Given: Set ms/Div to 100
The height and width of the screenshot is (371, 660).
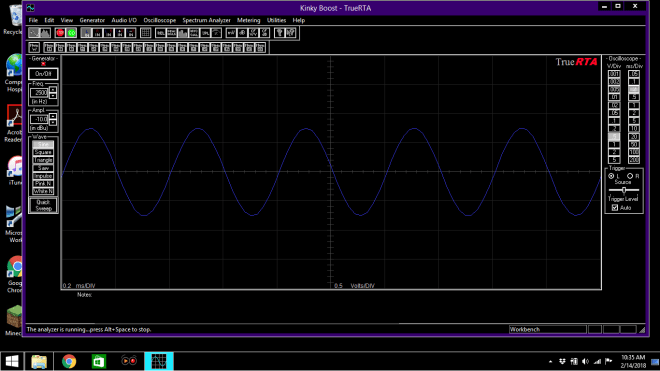Looking at the screenshot, I should tap(633, 152).
